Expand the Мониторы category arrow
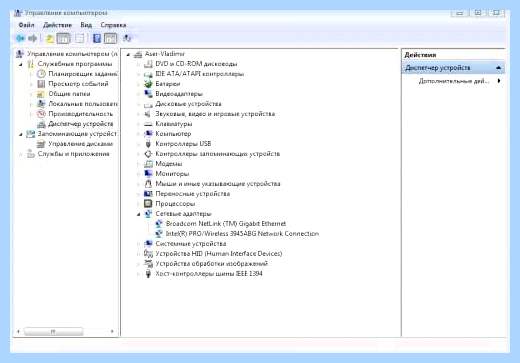Screen dimensions: 520x363 click(x=138, y=174)
